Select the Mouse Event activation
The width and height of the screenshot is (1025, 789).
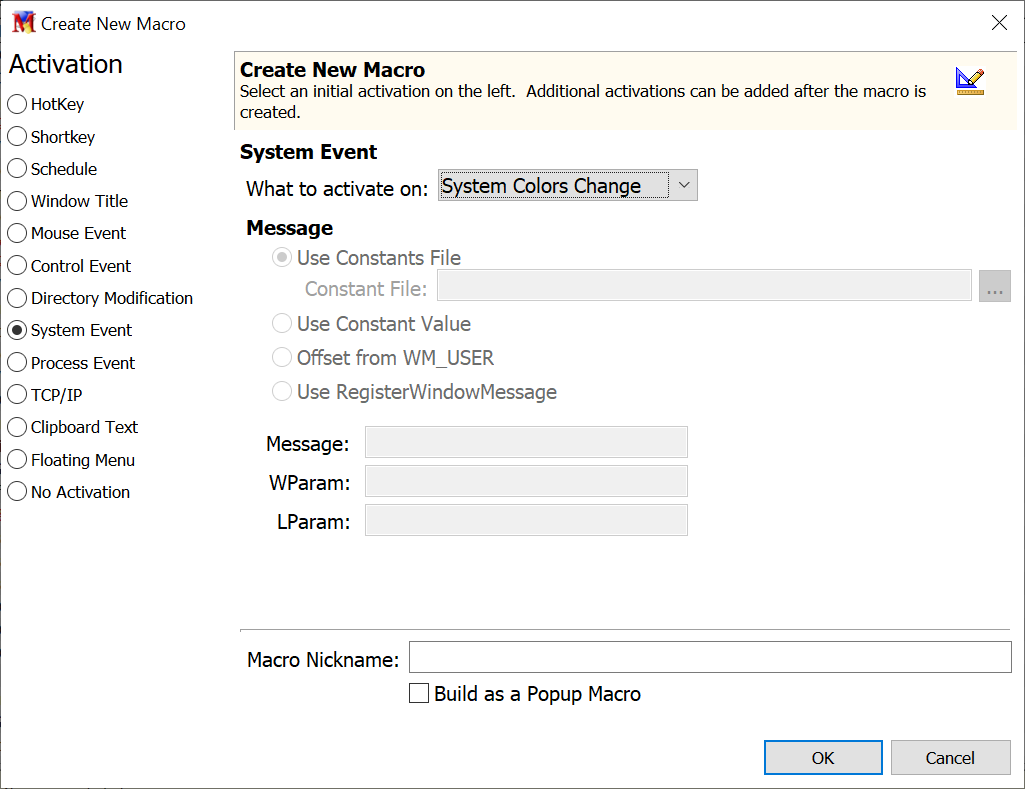(17, 233)
